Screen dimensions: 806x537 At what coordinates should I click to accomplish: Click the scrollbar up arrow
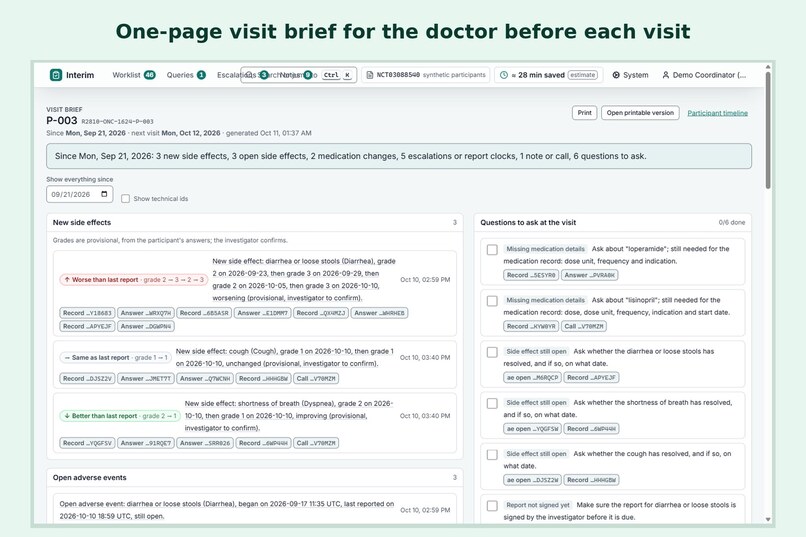coord(768,67)
